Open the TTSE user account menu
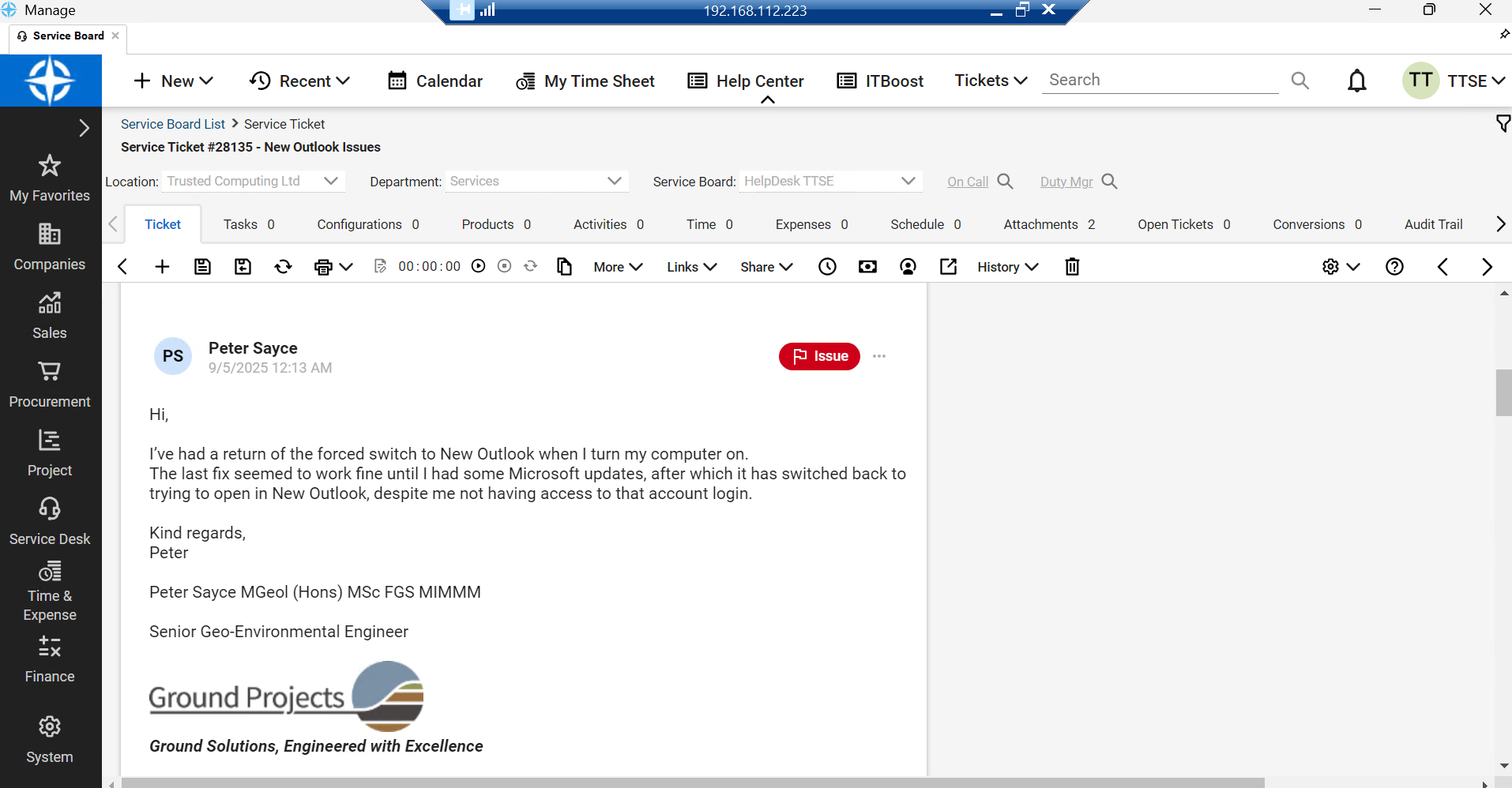The height and width of the screenshot is (788, 1512). pyautogui.click(x=1454, y=81)
